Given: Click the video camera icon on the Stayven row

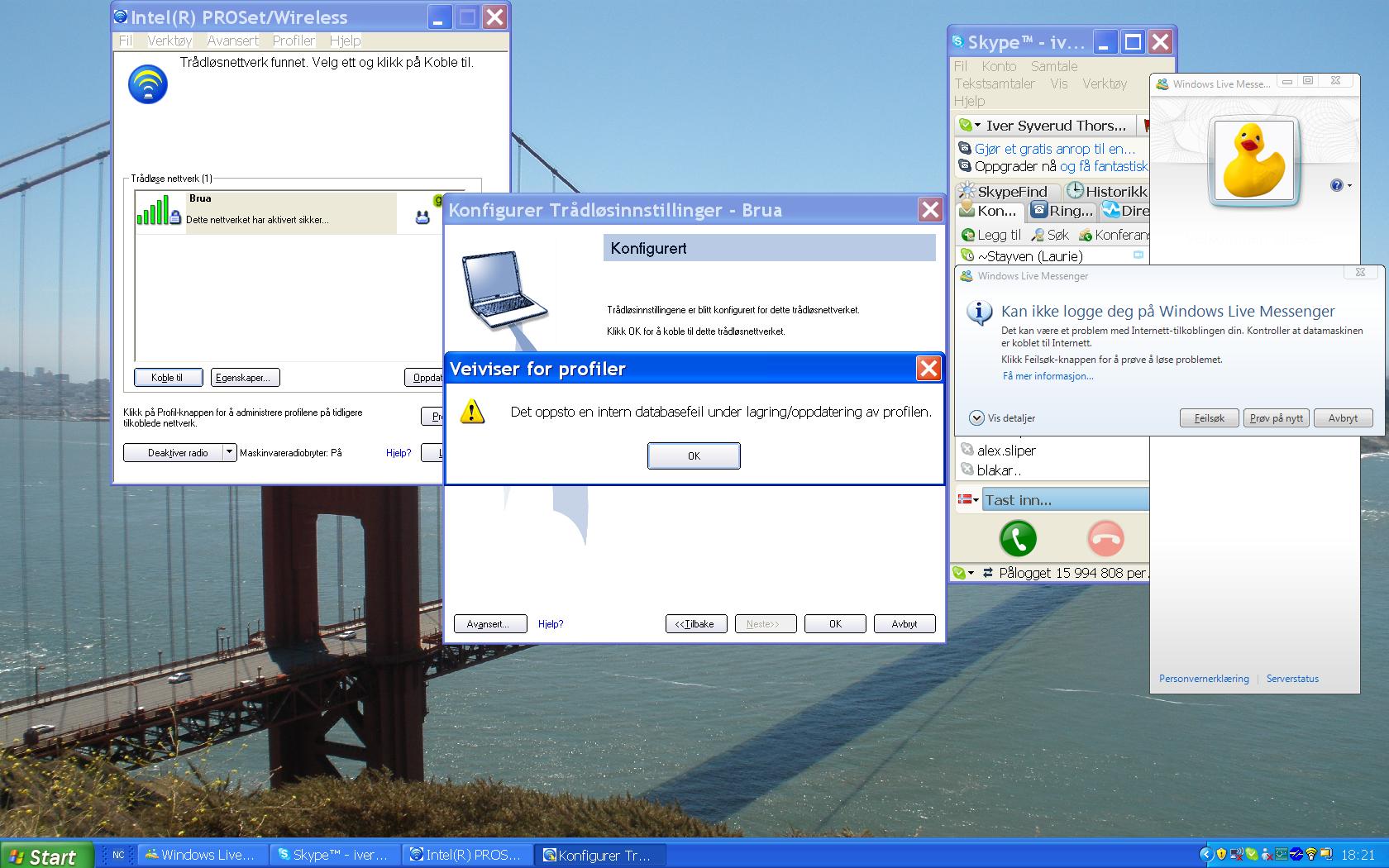Looking at the screenshot, I should coord(1138,255).
